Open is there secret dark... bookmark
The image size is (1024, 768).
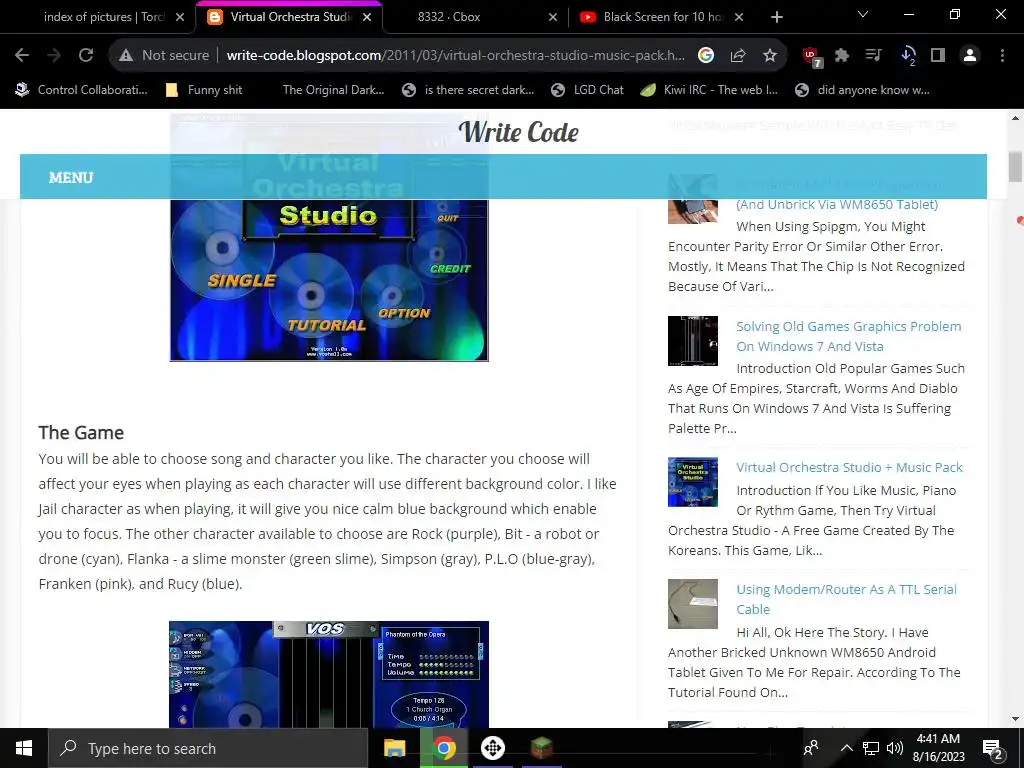pyautogui.click(x=468, y=90)
